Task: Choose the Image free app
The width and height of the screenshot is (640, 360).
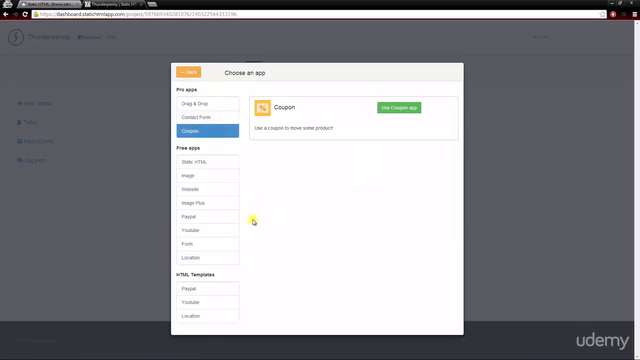Action: 208,176
